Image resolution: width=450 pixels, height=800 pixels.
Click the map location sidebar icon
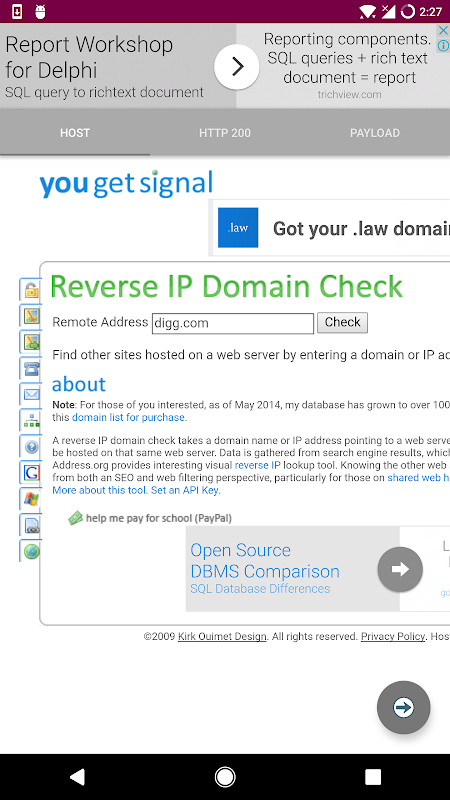(31, 316)
